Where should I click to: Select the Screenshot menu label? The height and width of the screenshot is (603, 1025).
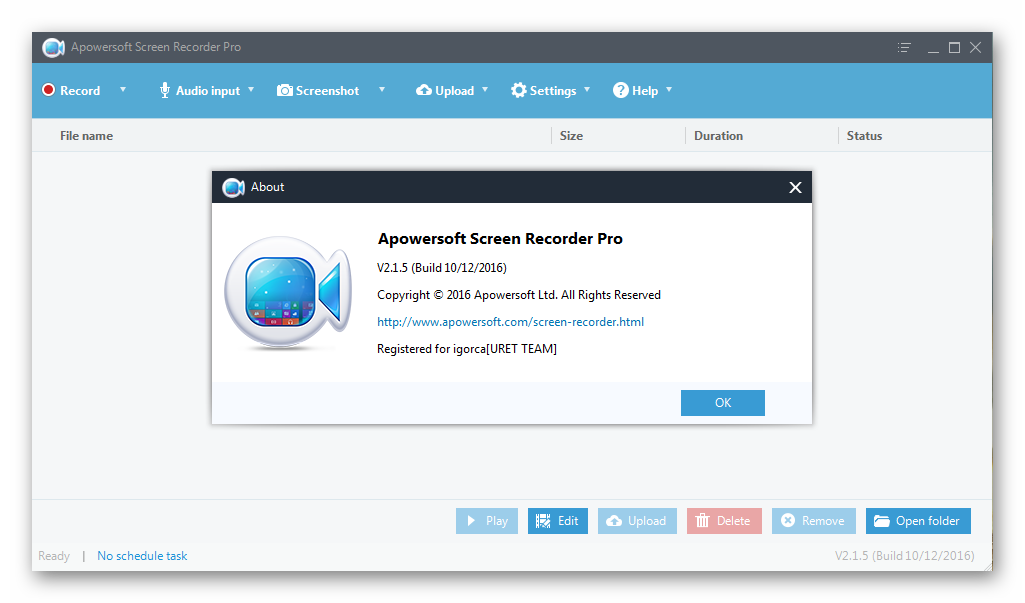click(328, 91)
